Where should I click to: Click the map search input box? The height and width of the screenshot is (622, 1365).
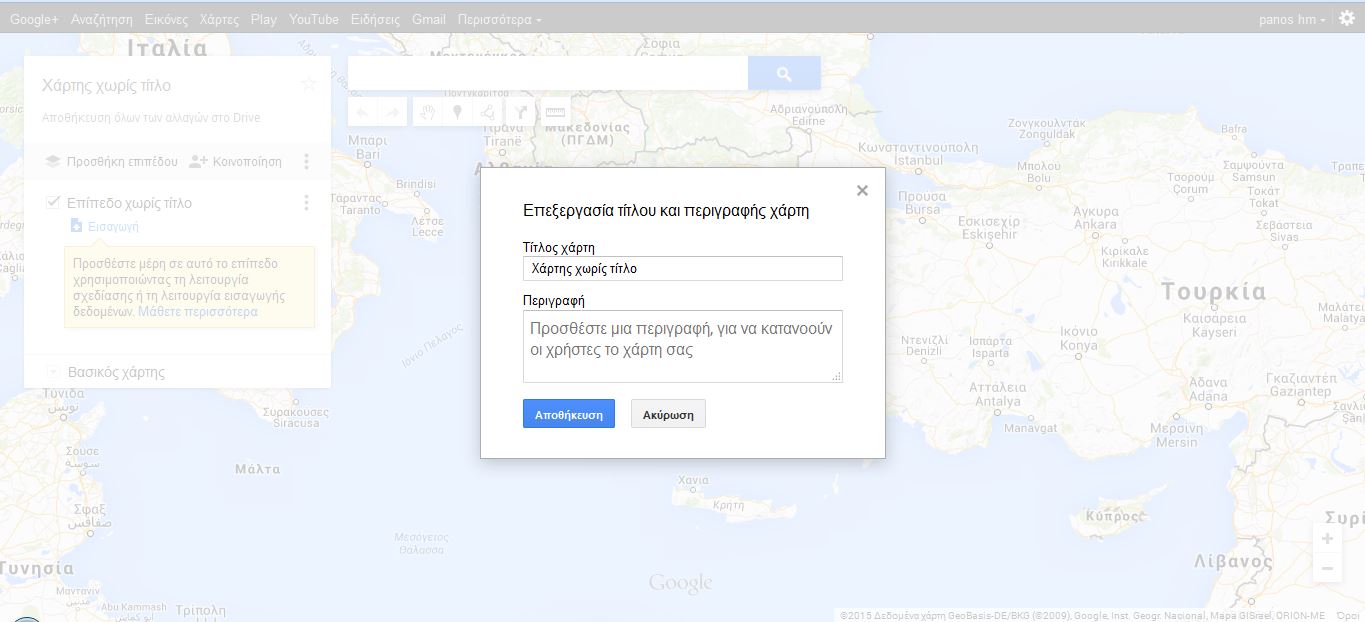(548, 73)
